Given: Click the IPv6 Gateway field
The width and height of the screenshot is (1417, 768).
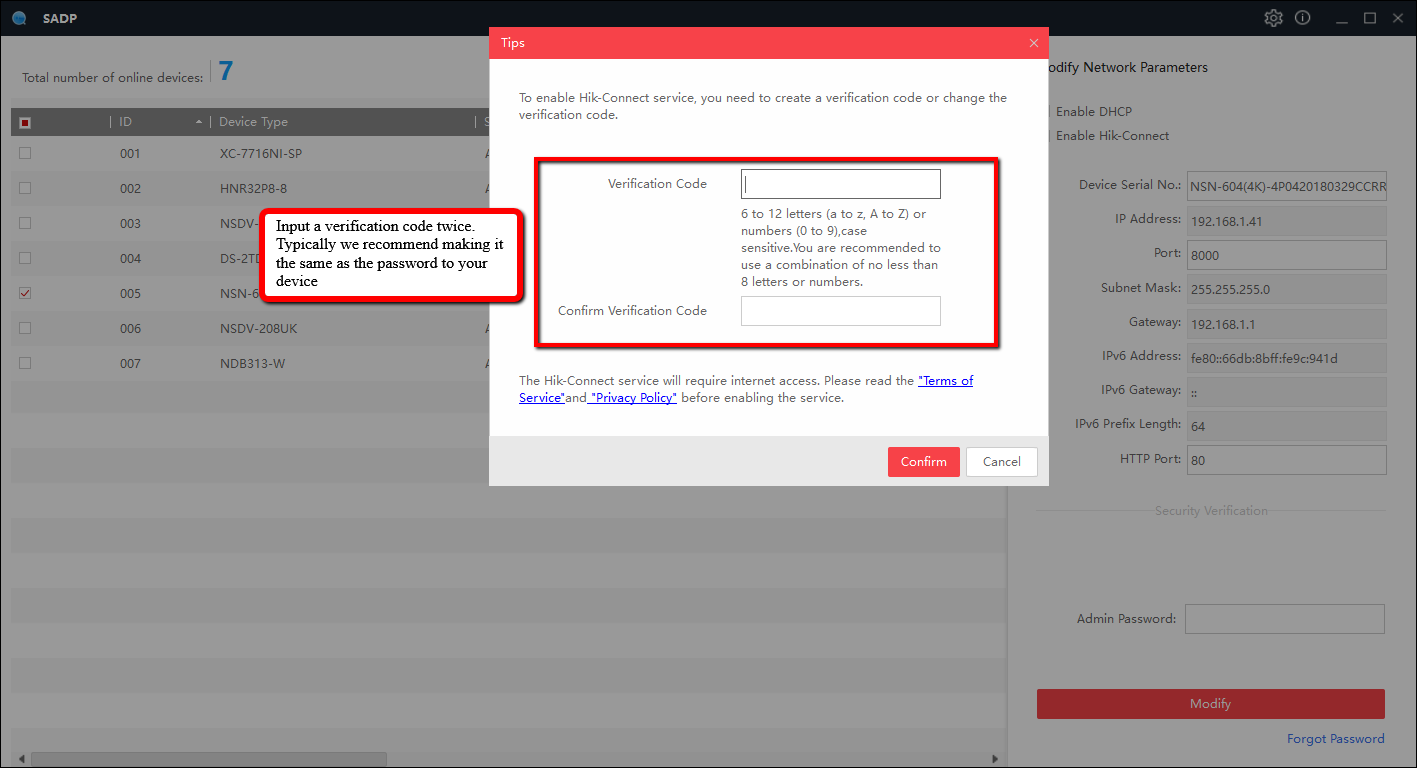Looking at the screenshot, I should pyautogui.click(x=1286, y=392).
